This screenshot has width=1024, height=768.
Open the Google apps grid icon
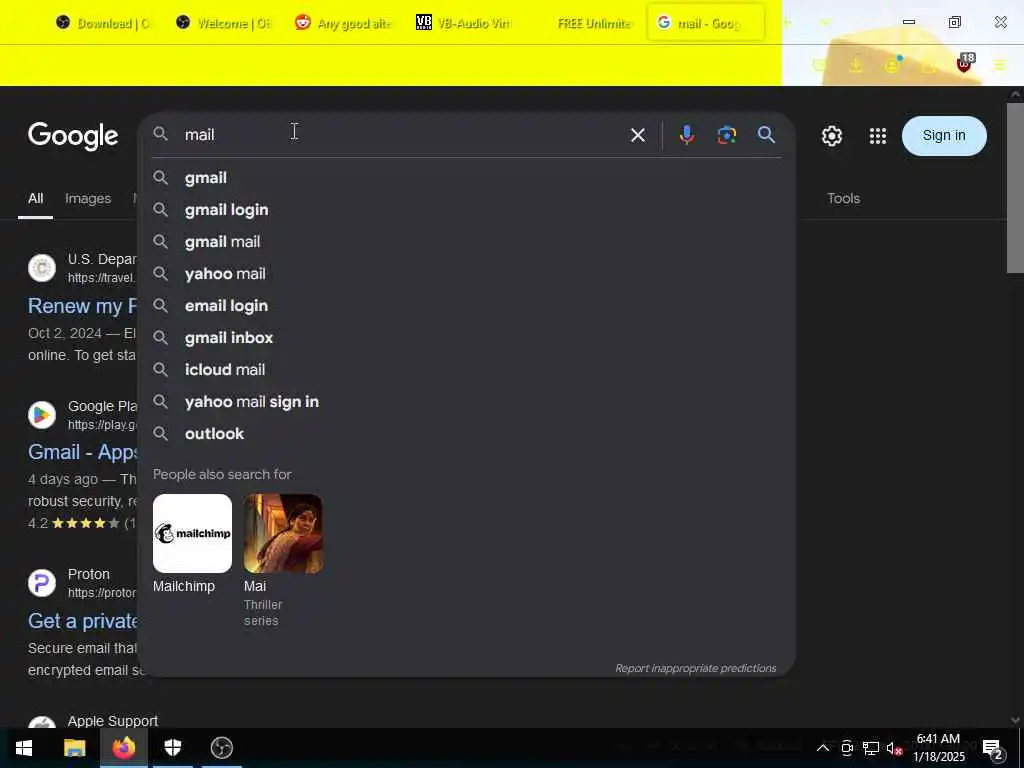point(878,136)
